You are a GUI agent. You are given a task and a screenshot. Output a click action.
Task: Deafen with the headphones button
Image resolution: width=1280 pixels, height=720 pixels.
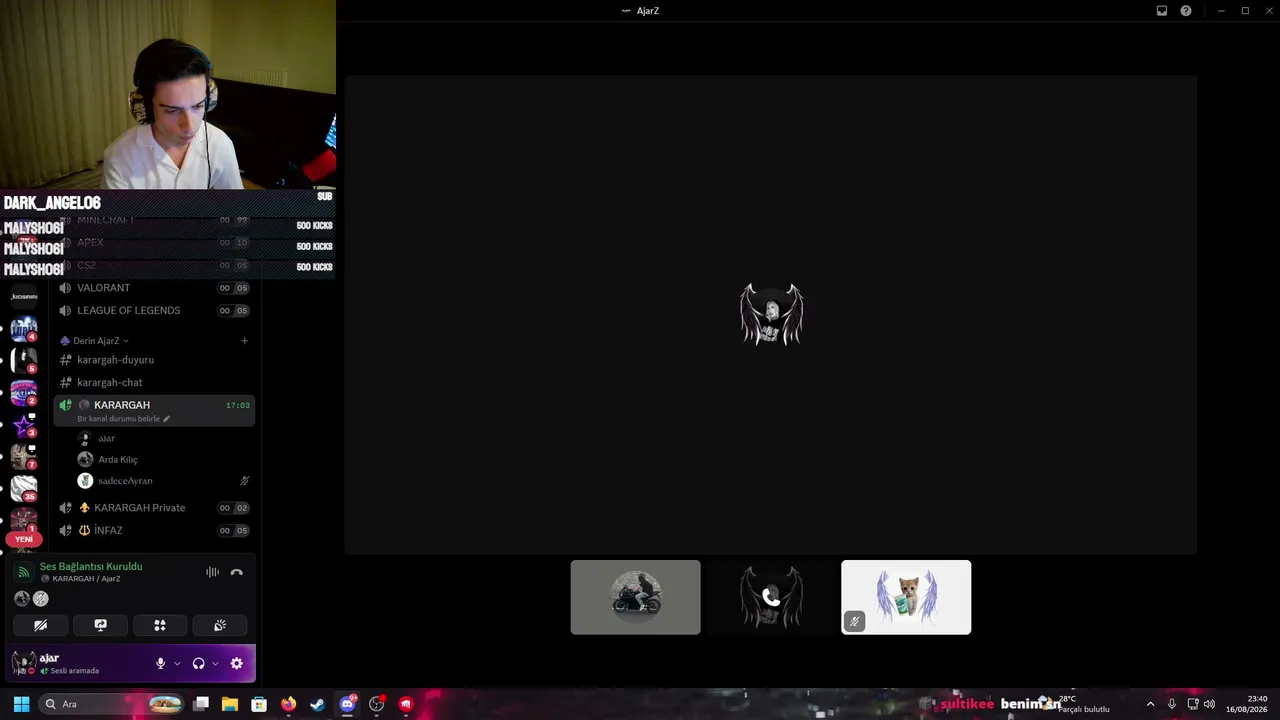point(198,663)
